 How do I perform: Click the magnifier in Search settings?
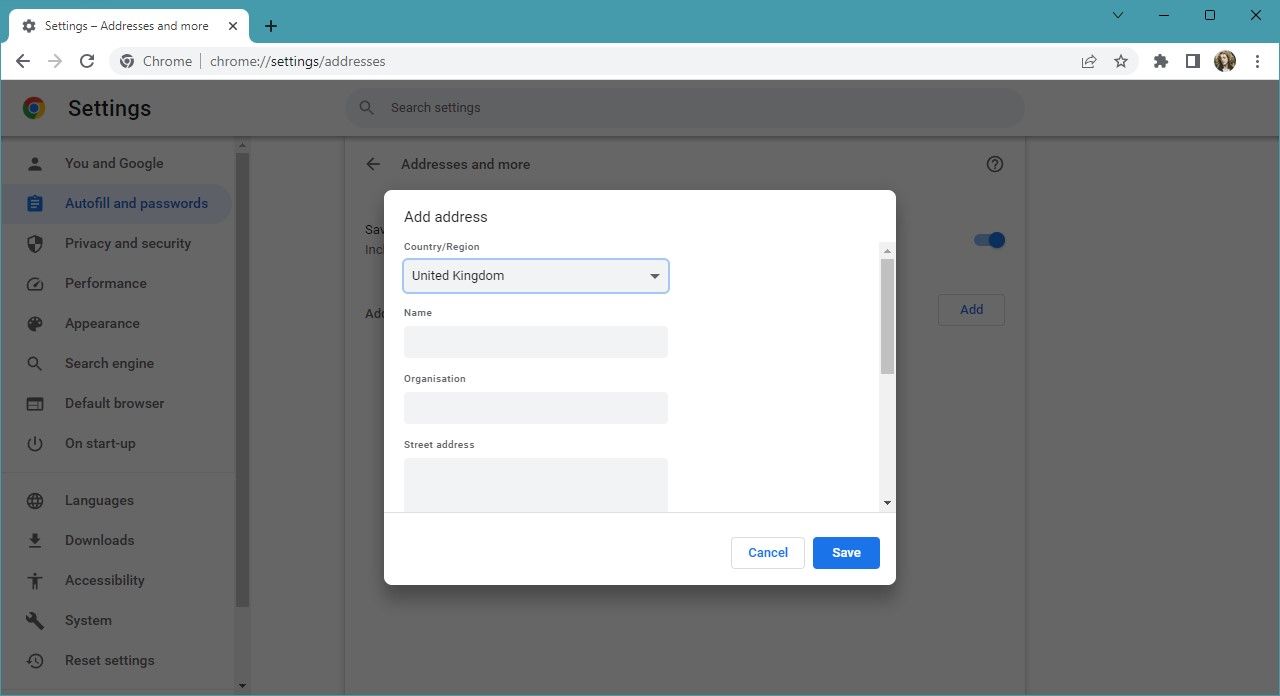tap(366, 107)
